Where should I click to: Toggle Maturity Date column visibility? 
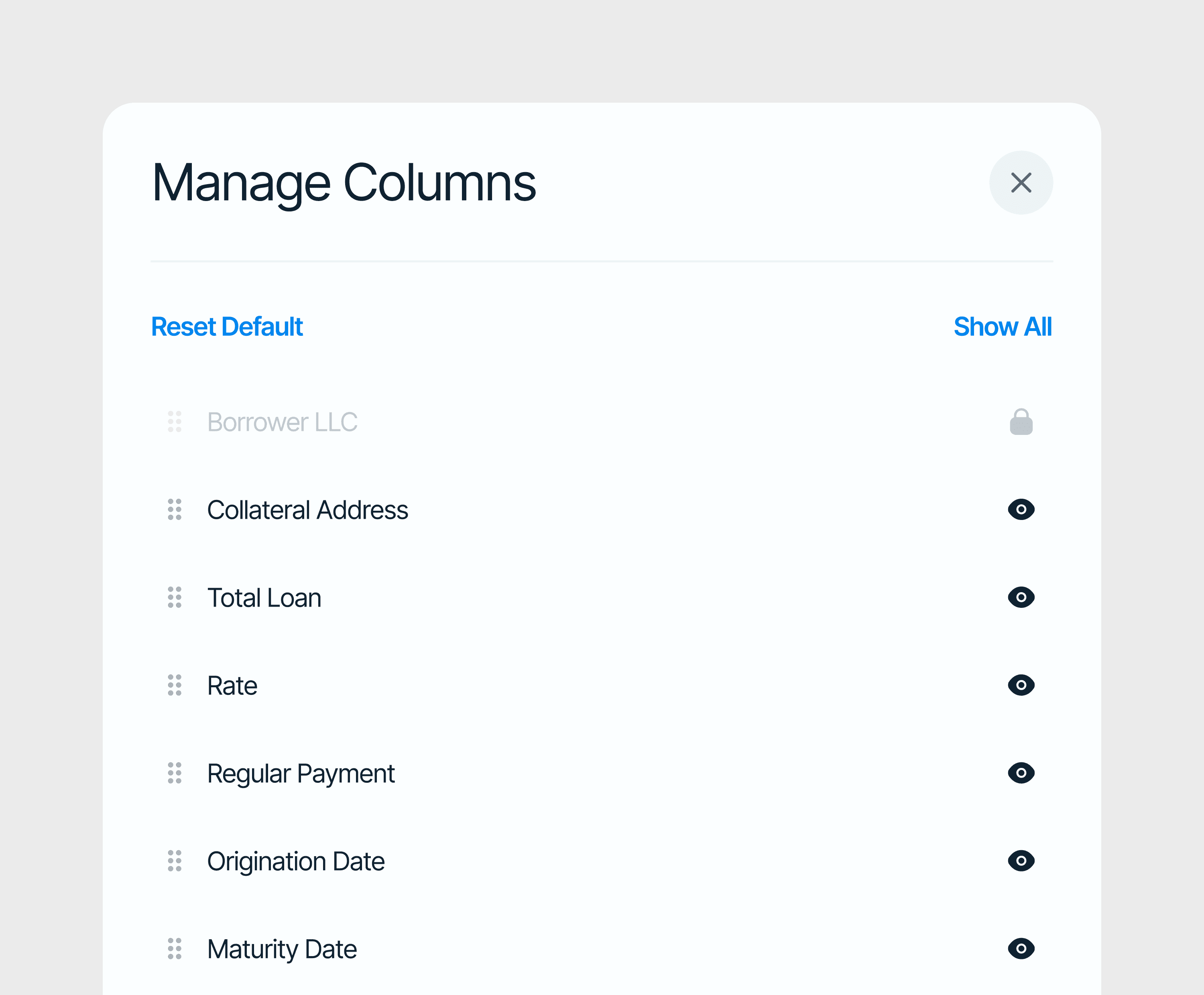pyautogui.click(x=1021, y=948)
